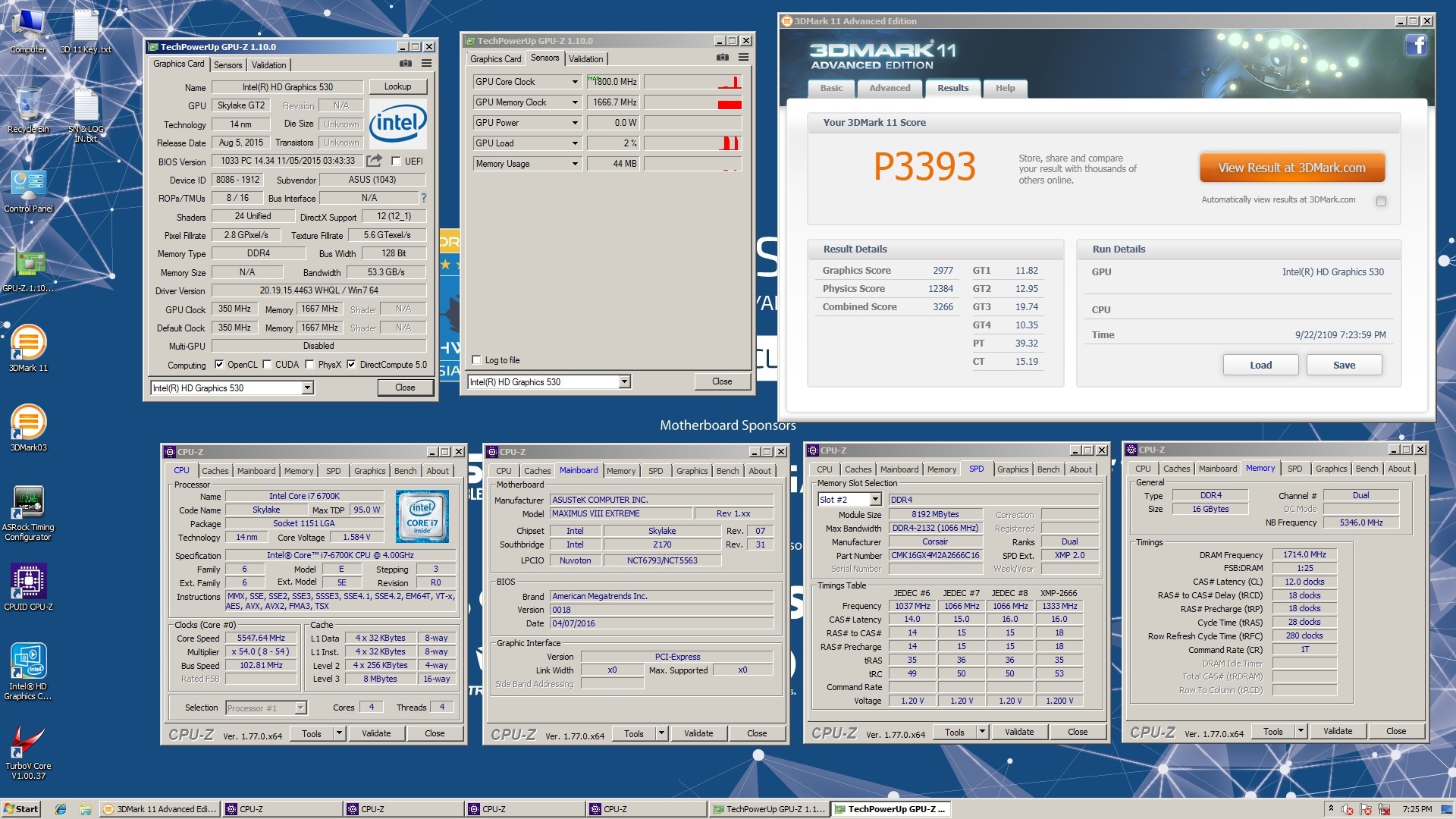Click the BIOS export share icon in GPU-Z
The image size is (1456, 819).
click(x=374, y=161)
